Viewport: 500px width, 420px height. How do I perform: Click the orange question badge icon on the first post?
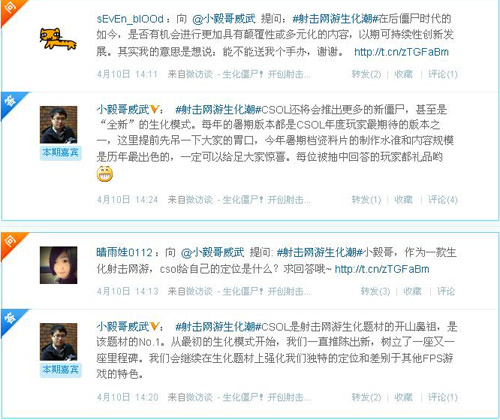point(10,8)
